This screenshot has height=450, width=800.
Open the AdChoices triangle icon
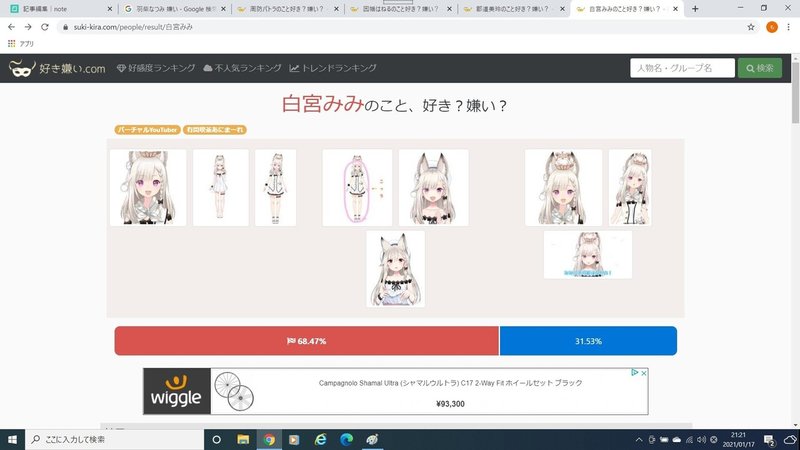coord(635,373)
